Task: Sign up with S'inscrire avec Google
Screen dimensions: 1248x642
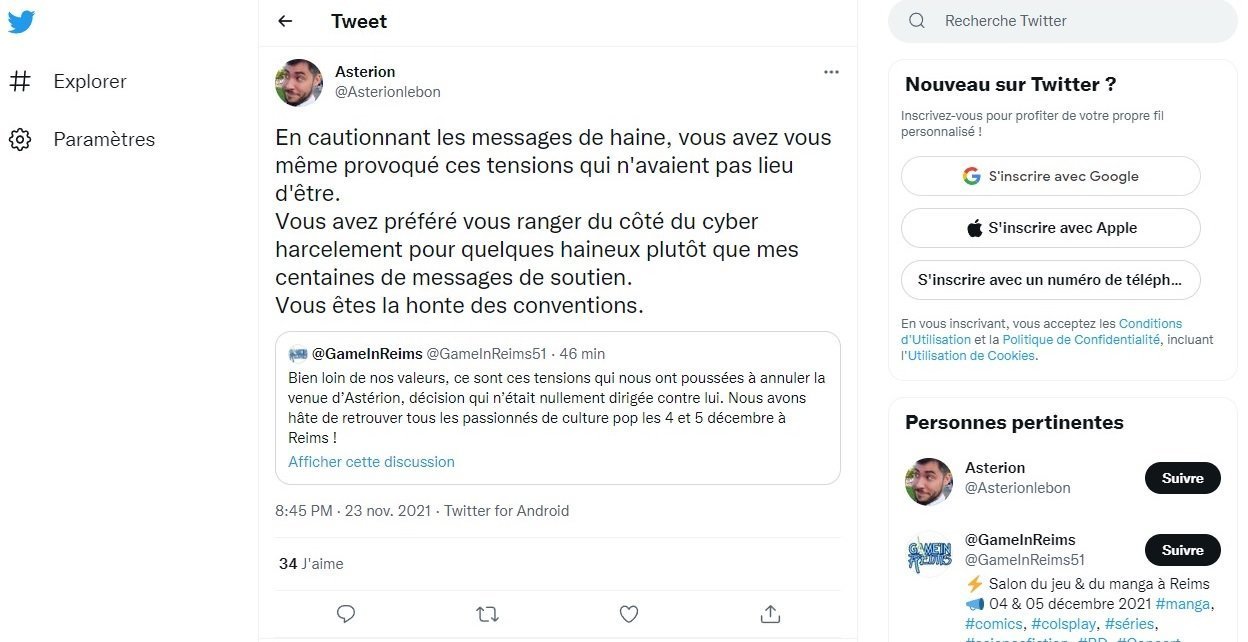Action: point(1050,176)
